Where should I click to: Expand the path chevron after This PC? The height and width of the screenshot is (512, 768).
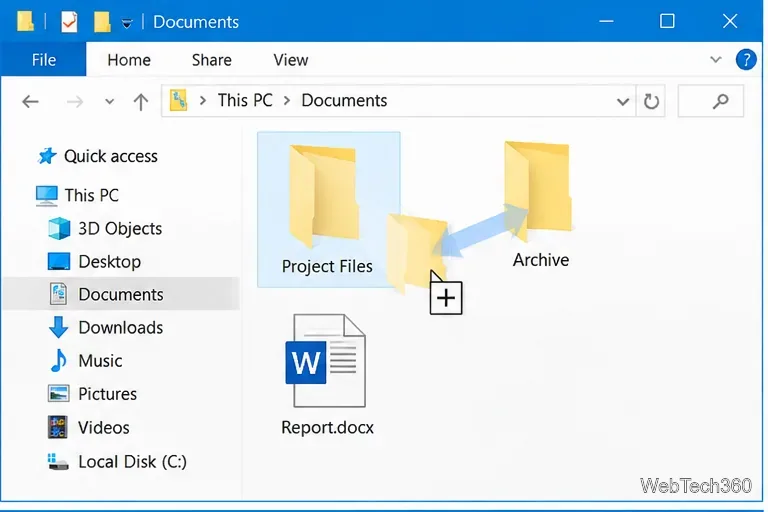(x=287, y=101)
